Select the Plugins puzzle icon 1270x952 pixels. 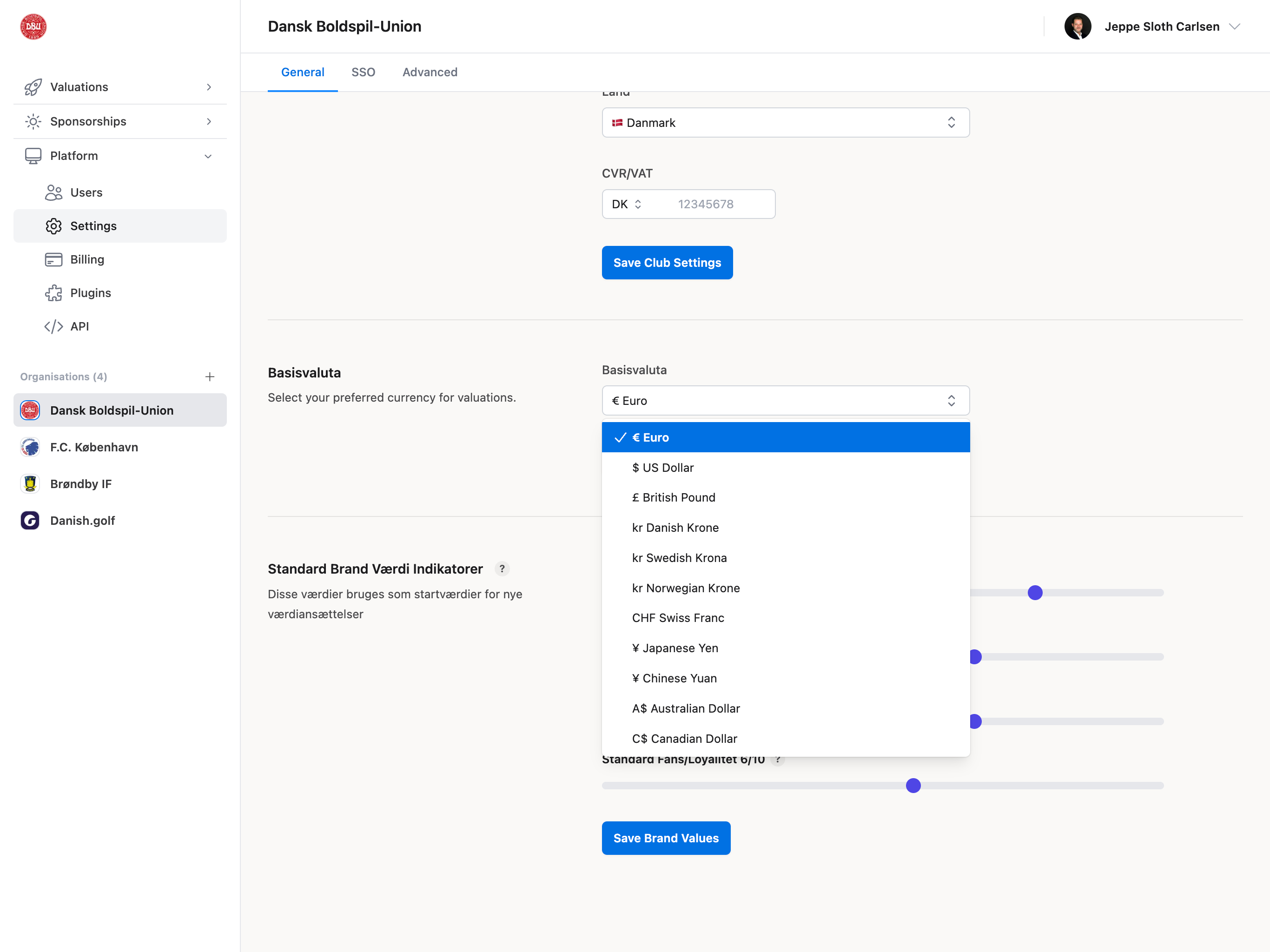click(x=54, y=292)
